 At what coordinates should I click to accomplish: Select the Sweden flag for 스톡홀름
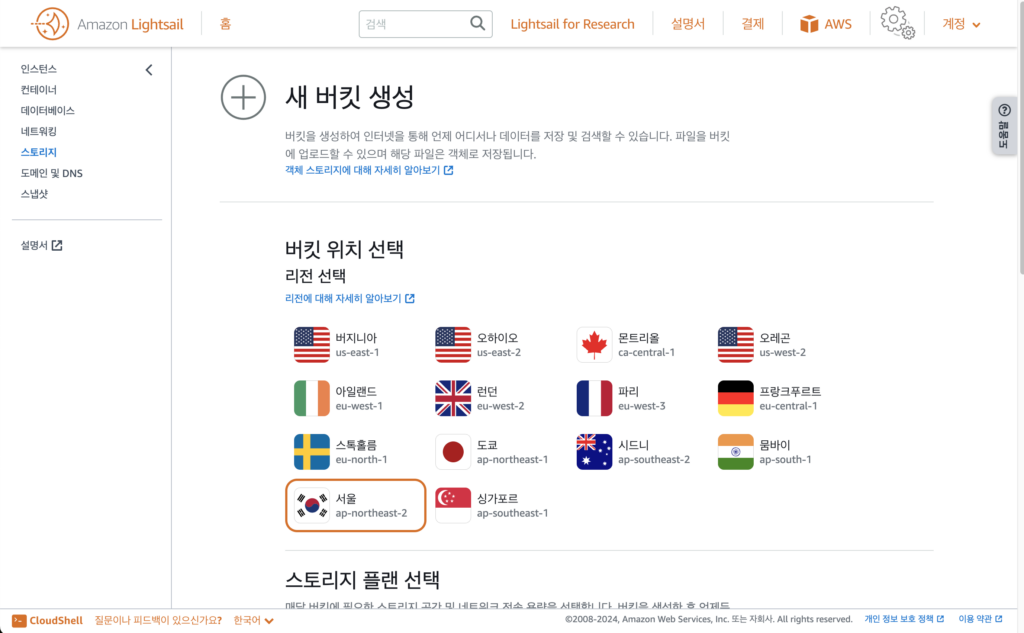pyautogui.click(x=312, y=452)
